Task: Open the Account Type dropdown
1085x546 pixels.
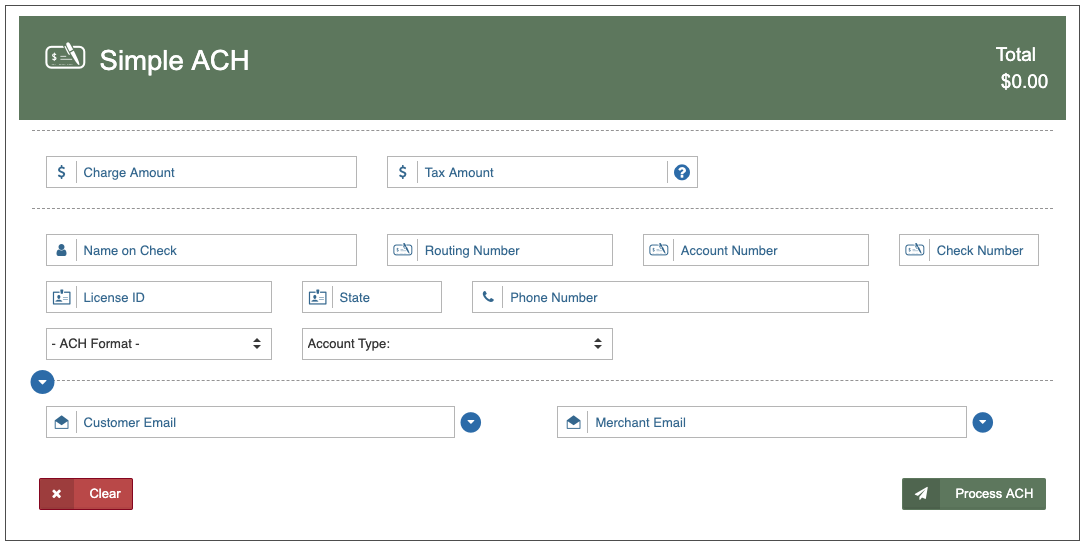Action: point(456,344)
